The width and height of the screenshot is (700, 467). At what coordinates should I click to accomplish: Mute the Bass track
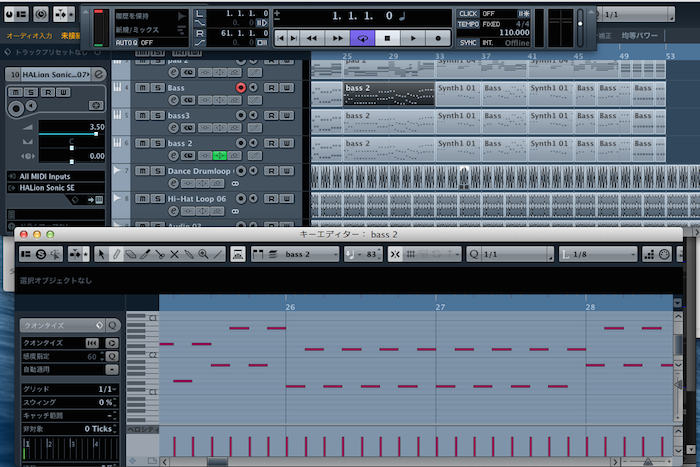pyautogui.click(x=142, y=88)
